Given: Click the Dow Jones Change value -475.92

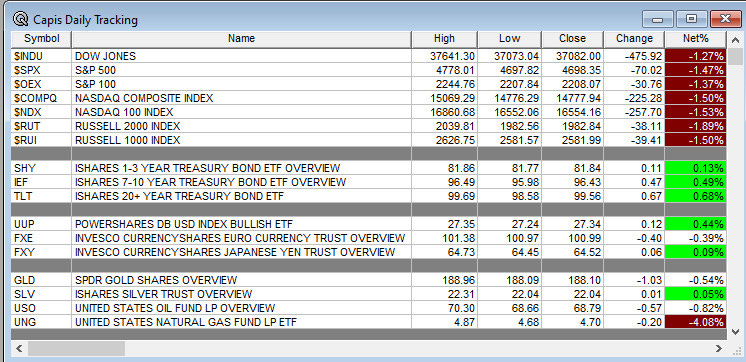Looking at the screenshot, I should [x=634, y=56].
